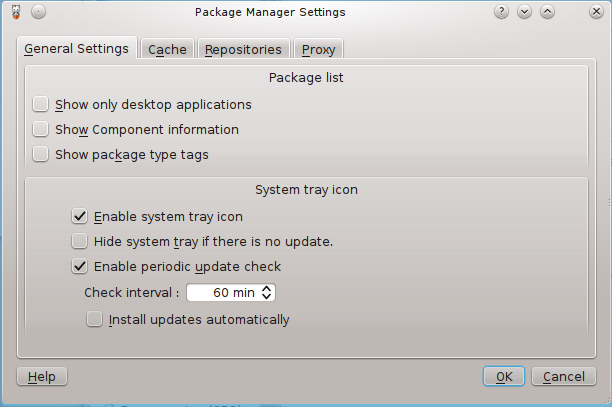612x407 pixels.
Task: Open the Repositories tab
Action: (x=244, y=49)
